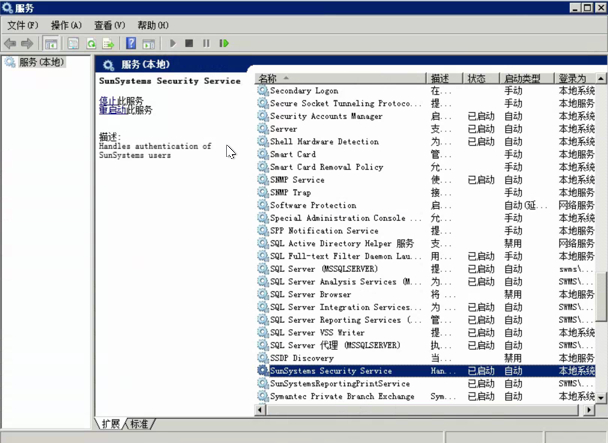
Task: Switch to the 扩展 tab
Action: point(110,424)
